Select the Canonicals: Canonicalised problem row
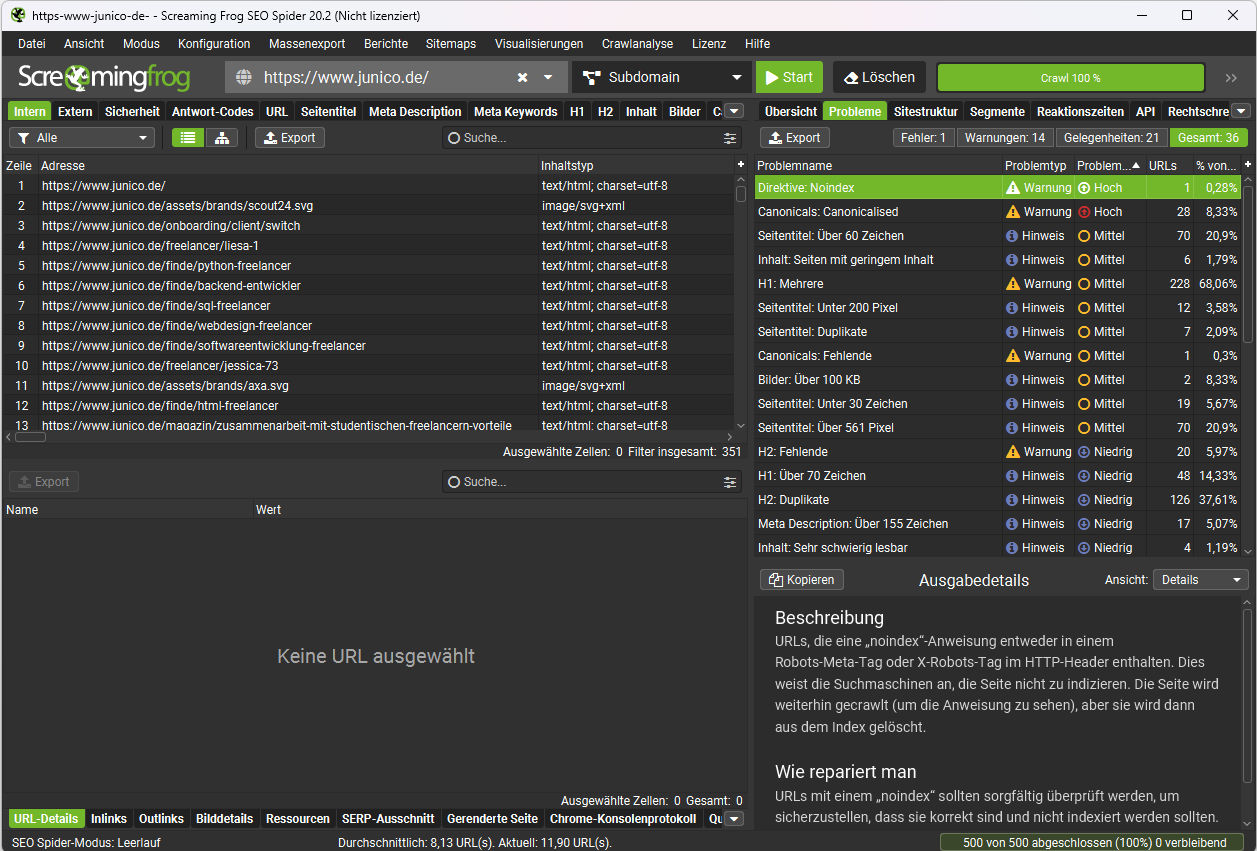Viewport: 1257px width, 851px height. tap(998, 212)
